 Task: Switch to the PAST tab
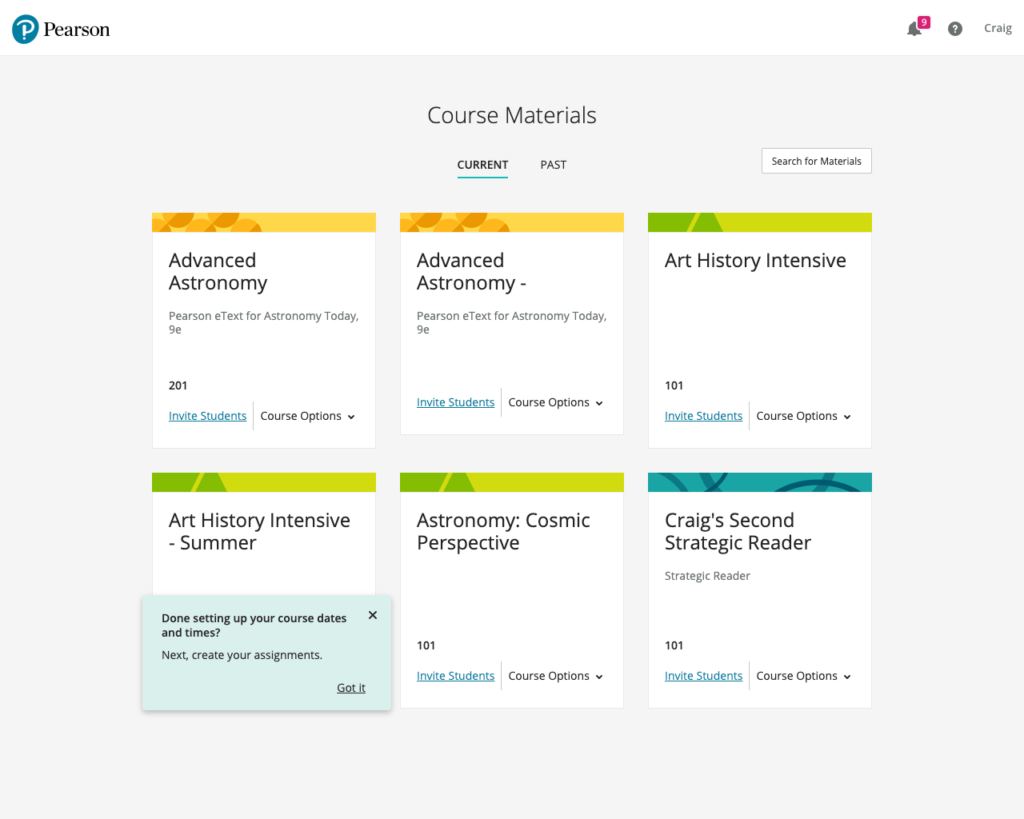pos(553,165)
